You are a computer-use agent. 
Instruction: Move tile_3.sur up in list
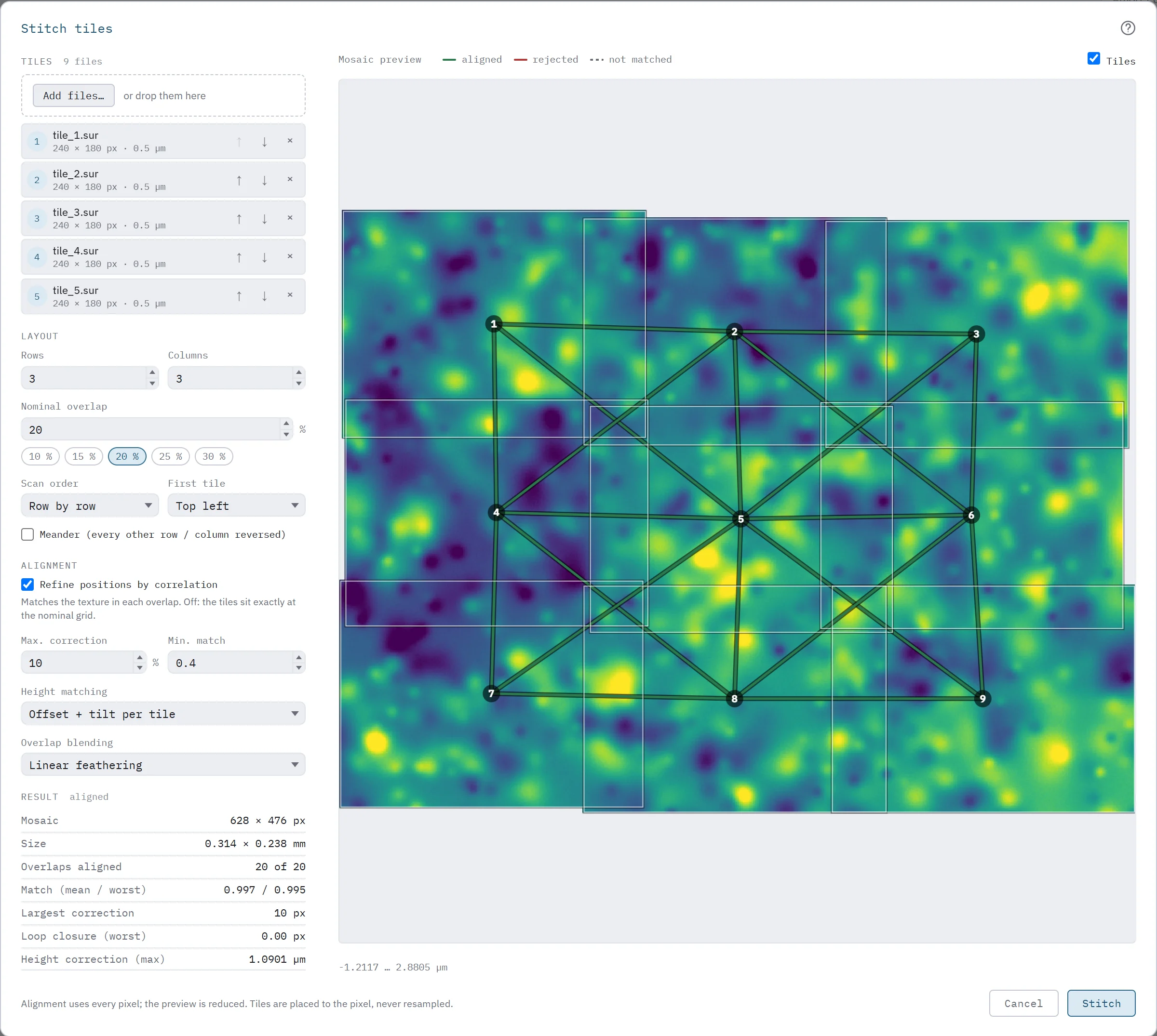[239, 219]
